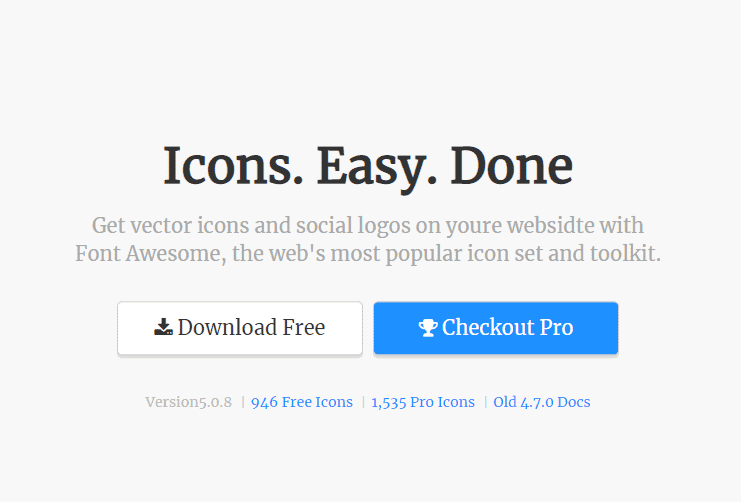Open the 946 Free Icons link
This screenshot has width=741, height=502.
302,402
